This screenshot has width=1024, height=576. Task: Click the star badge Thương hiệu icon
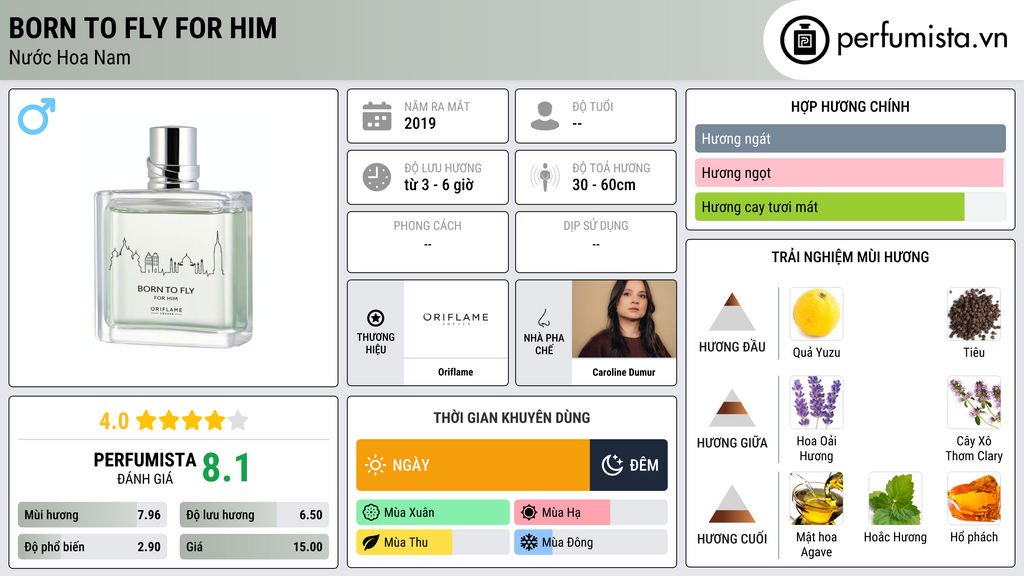(x=376, y=318)
